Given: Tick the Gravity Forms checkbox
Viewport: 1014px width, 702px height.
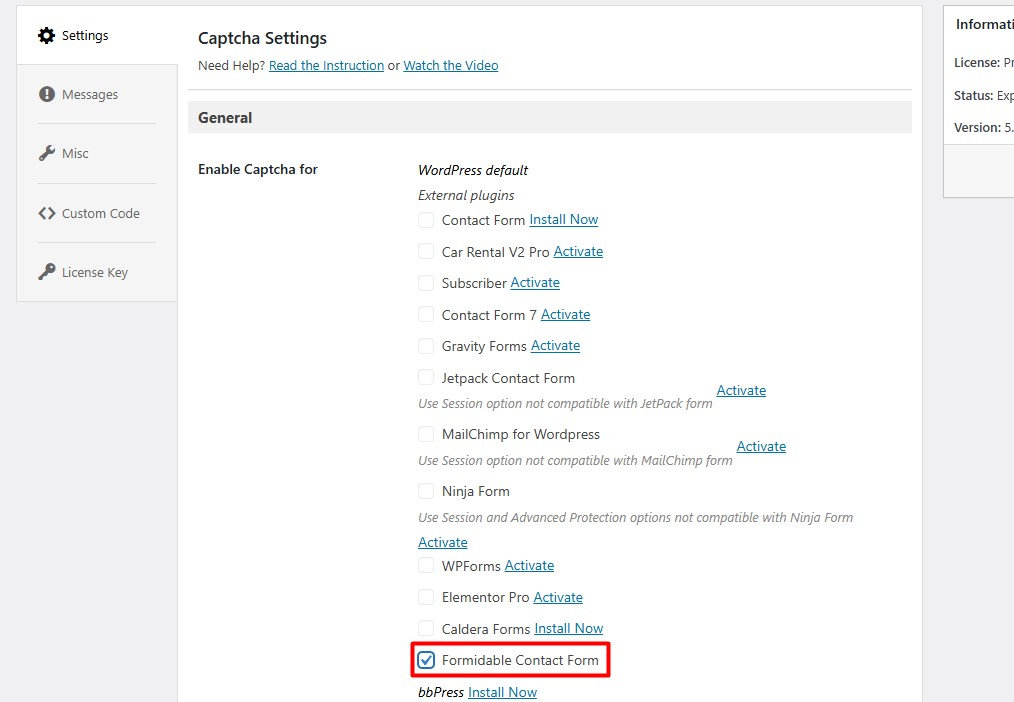Looking at the screenshot, I should (x=426, y=346).
